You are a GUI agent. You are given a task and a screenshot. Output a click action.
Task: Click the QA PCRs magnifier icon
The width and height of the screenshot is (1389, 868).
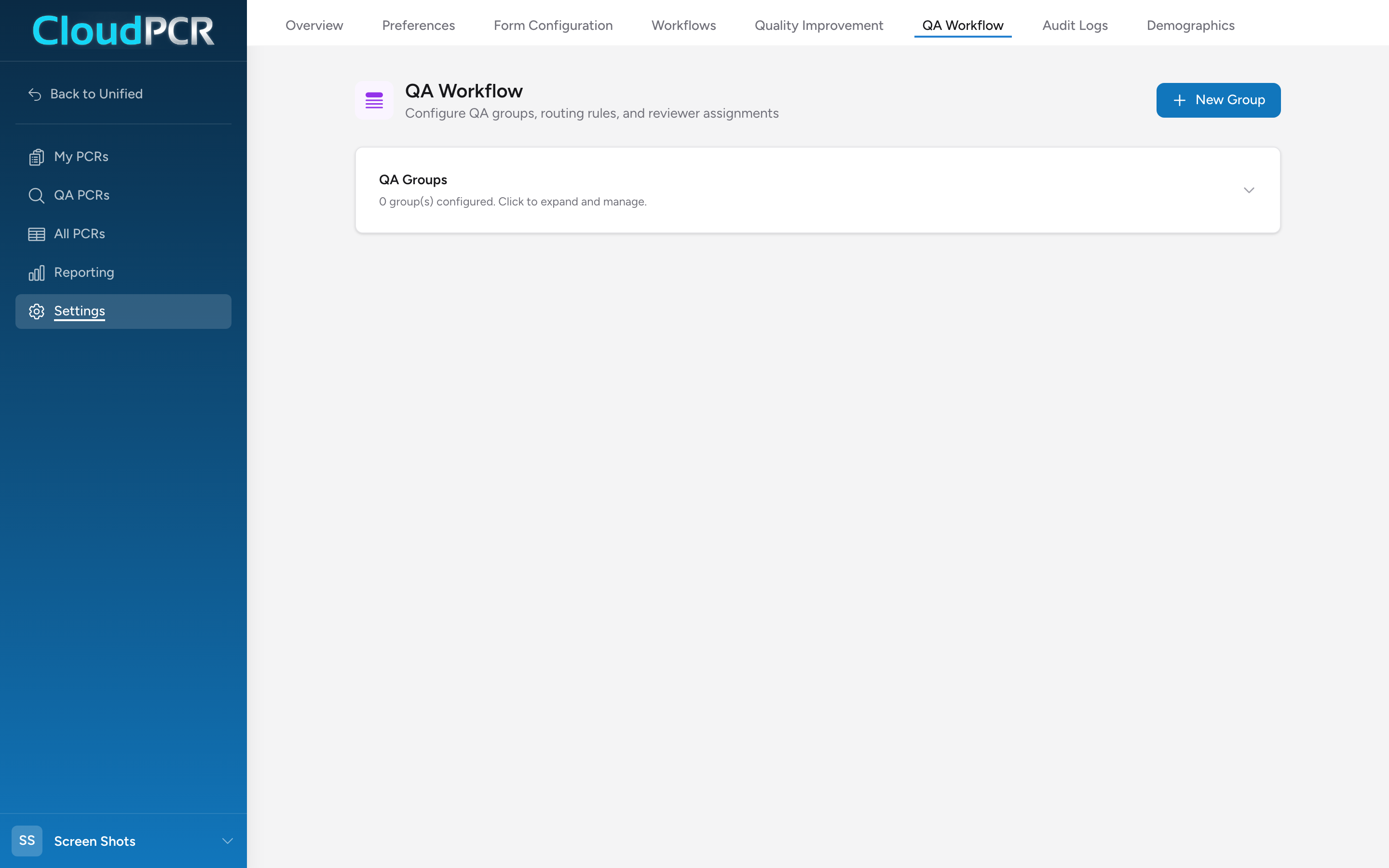[36, 195]
